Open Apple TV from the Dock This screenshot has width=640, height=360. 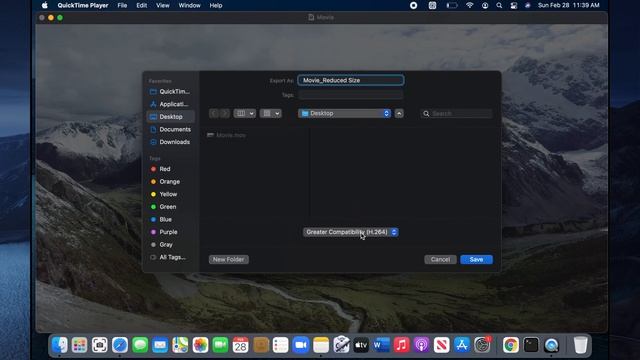tap(361, 345)
